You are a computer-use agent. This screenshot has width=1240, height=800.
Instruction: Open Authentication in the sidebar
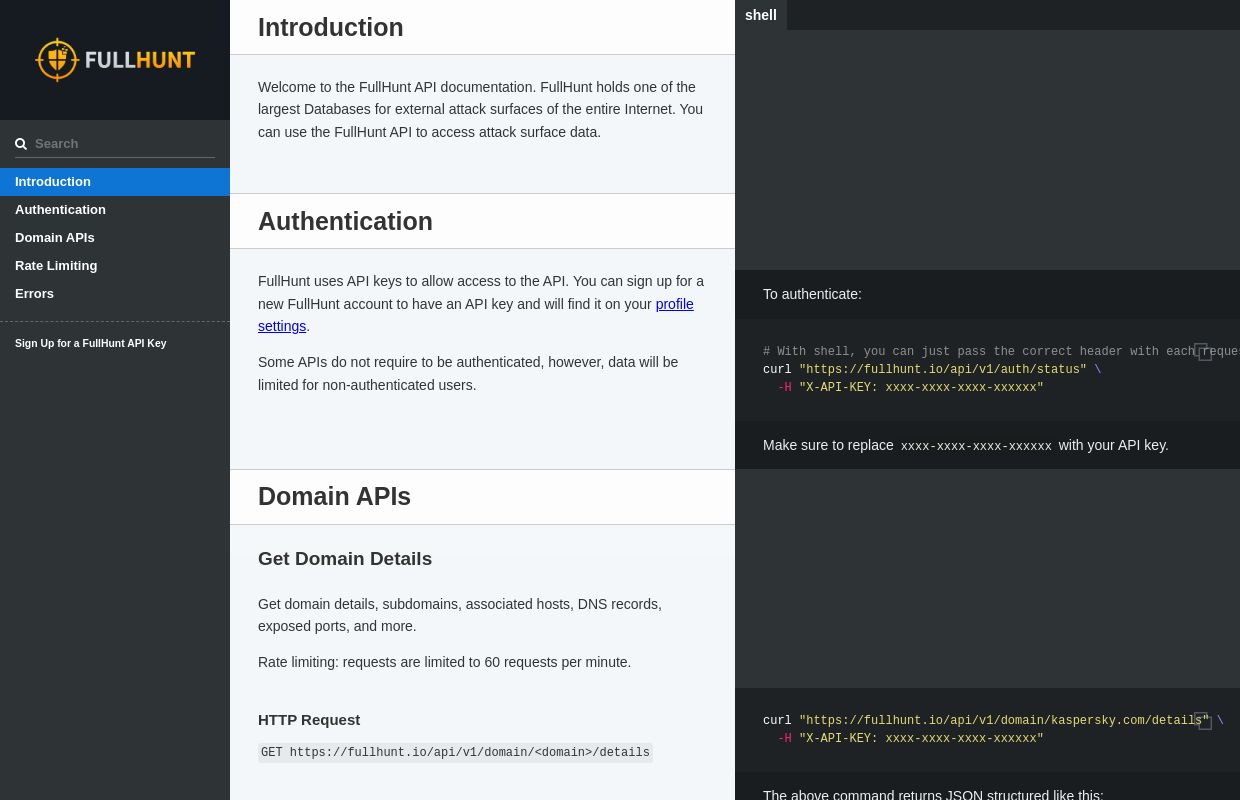115,210
